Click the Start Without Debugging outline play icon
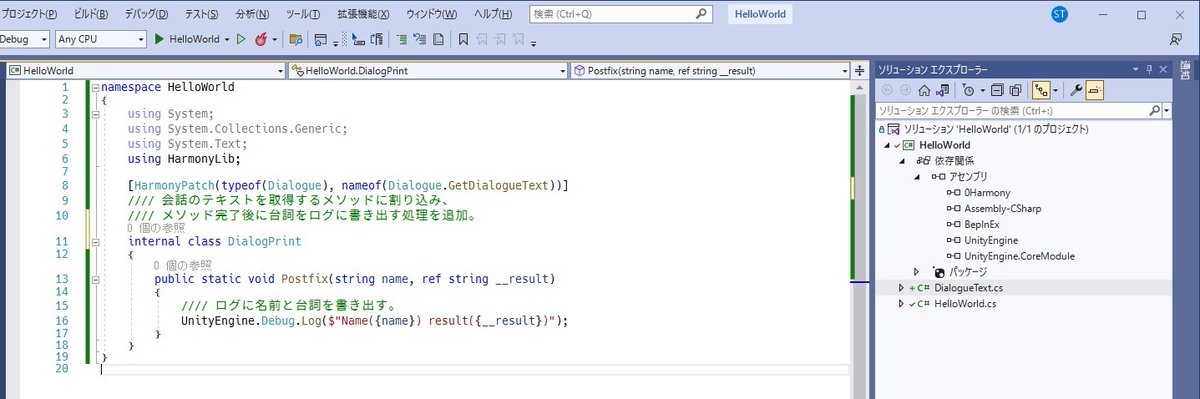Viewport: 1200px width, 399px height. [x=240, y=39]
